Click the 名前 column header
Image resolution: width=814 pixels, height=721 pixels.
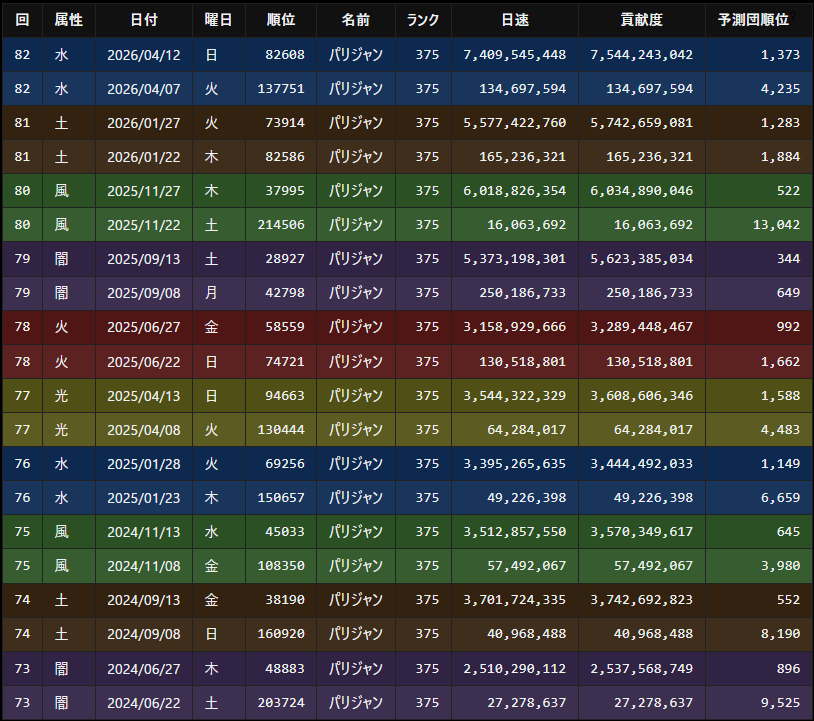tap(356, 20)
